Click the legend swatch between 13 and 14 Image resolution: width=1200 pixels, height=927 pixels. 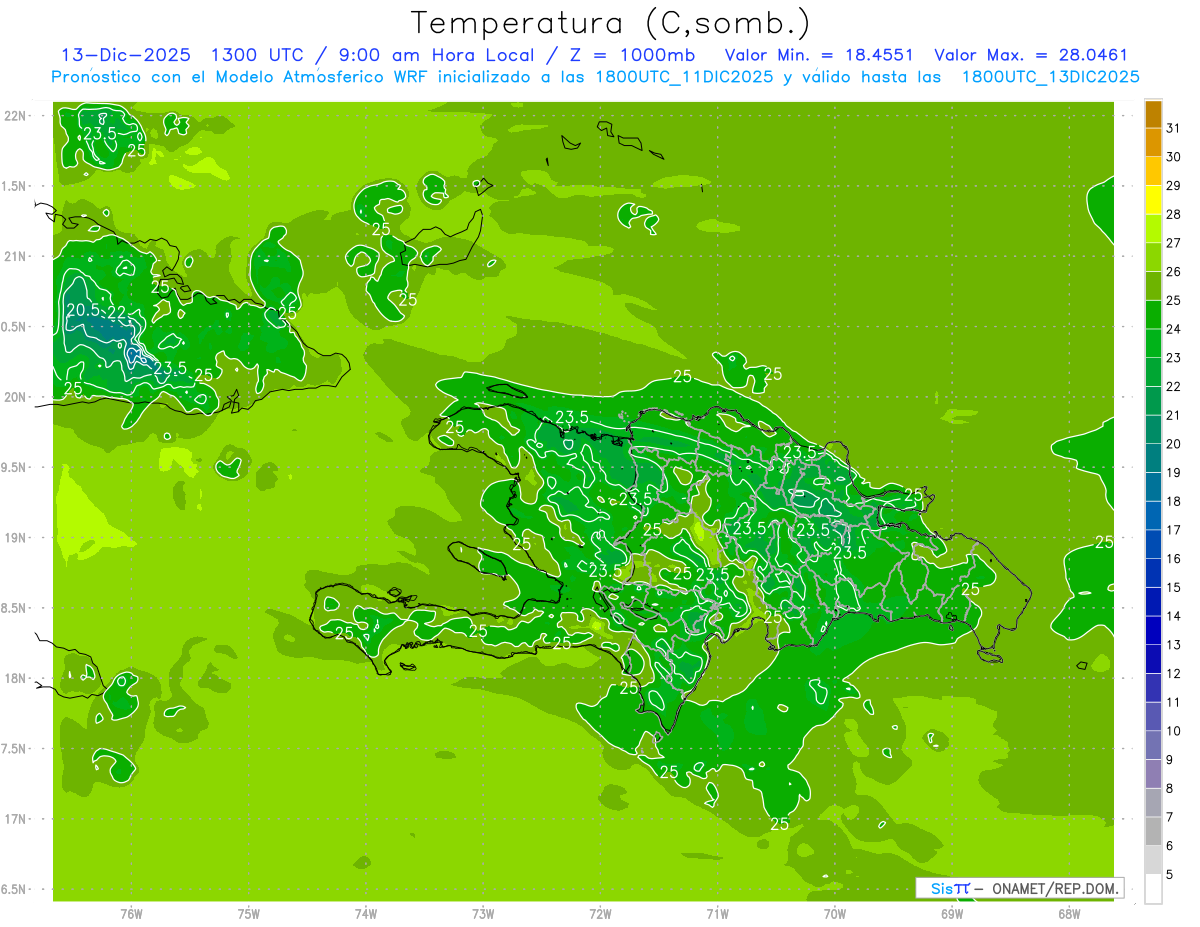[x=1153, y=631]
